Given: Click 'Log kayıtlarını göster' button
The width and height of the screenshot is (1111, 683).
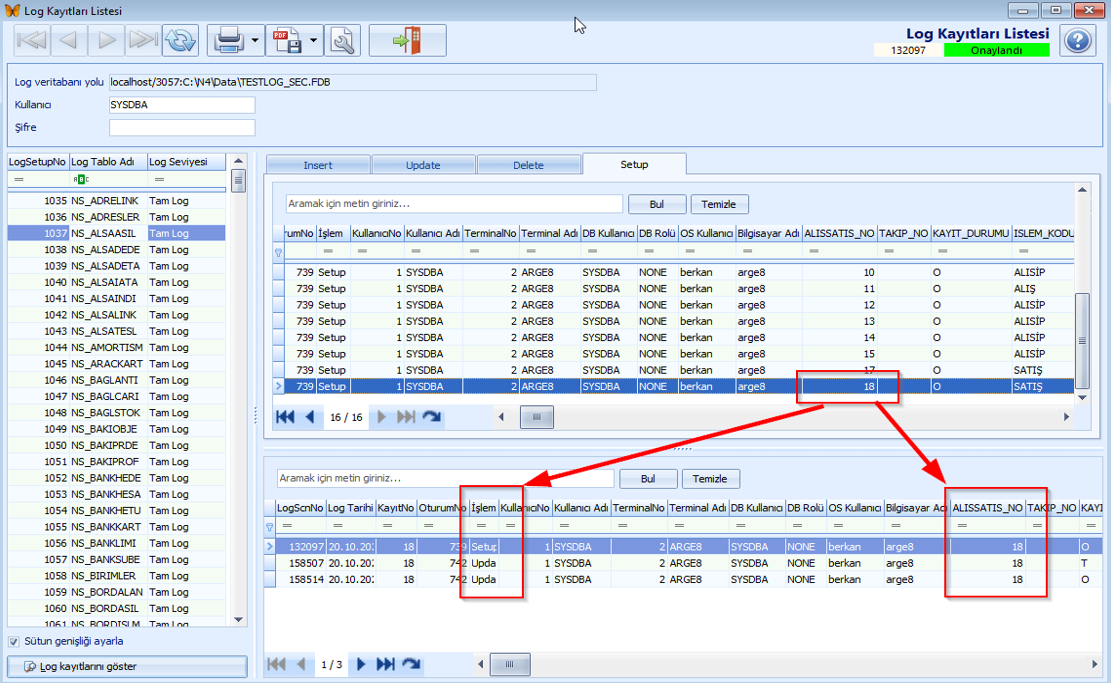Looking at the screenshot, I should [x=126, y=666].
